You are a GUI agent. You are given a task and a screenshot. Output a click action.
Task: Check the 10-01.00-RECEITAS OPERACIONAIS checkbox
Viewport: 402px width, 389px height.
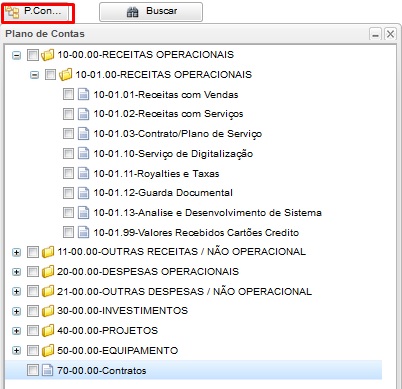50,74
